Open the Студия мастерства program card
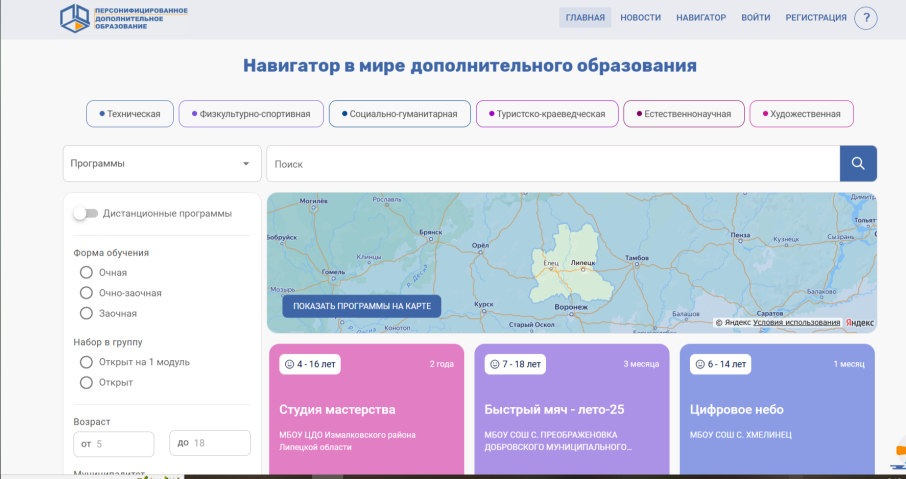 [366, 409]
